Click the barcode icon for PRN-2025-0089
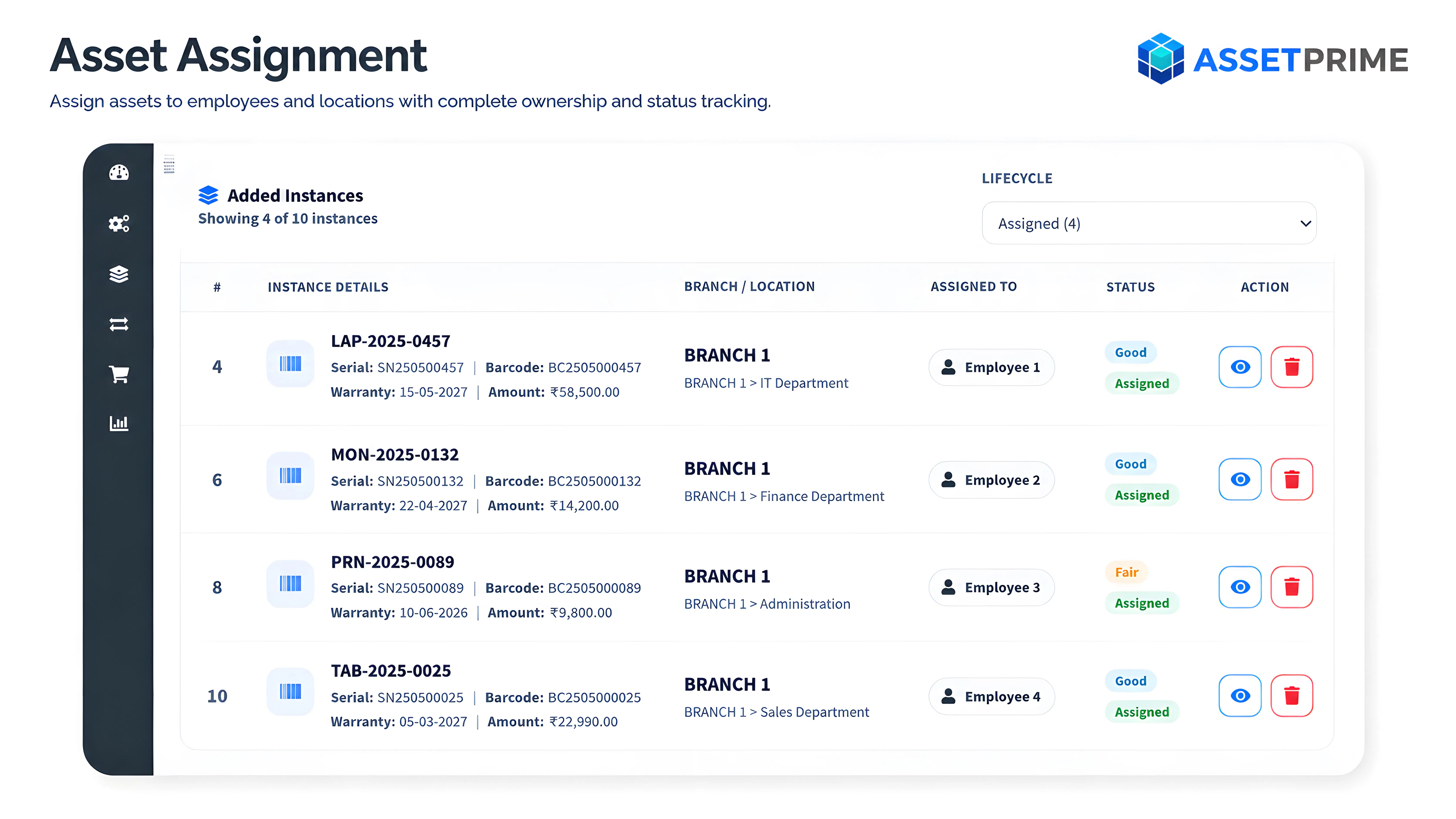The height and width of the screenshot is (819, 1456). click(x=290, y=584)
